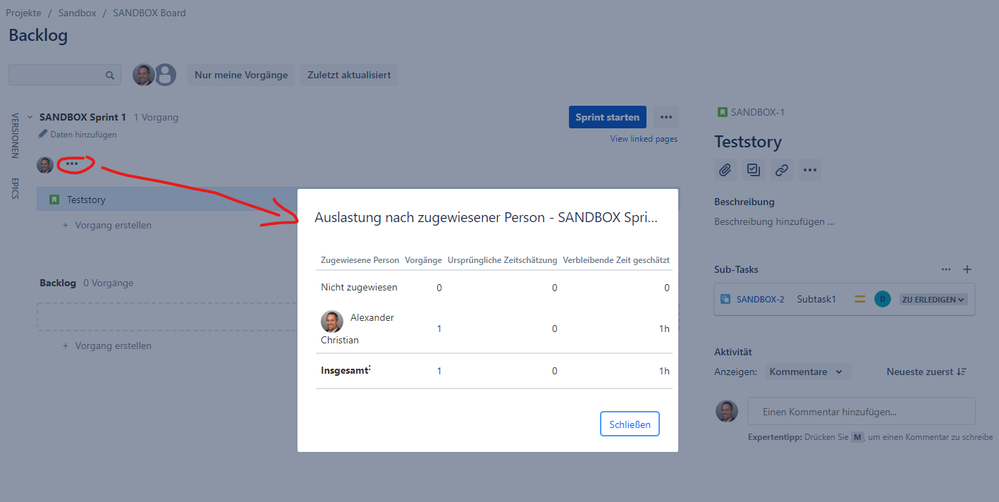Click Nicht zugewiesen row in dialog
Image resolution: width=999 pixels, height=502 pixels.
pyautogui.click(x=494, y=287)
